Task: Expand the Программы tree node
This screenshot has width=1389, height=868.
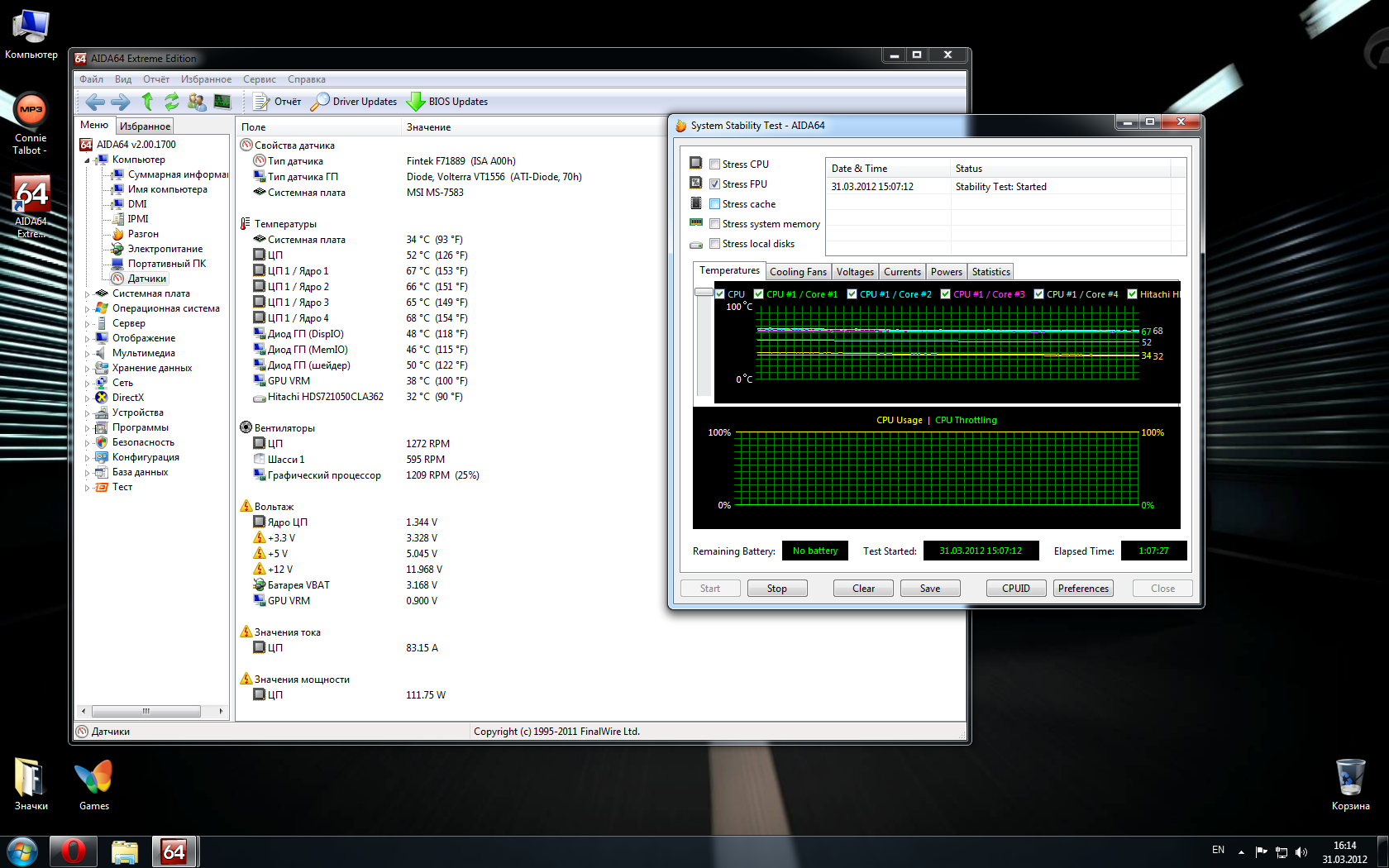Action: point(87,428)
